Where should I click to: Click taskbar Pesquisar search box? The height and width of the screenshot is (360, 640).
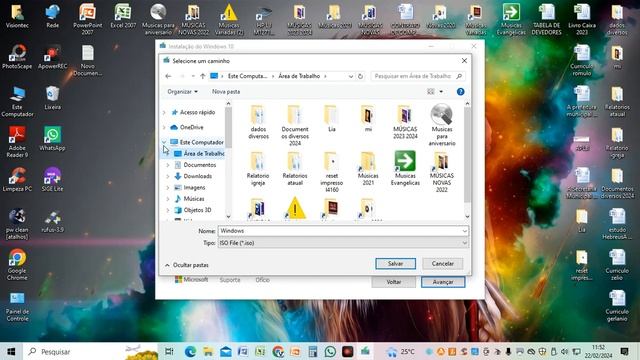(x=91, y=351)
